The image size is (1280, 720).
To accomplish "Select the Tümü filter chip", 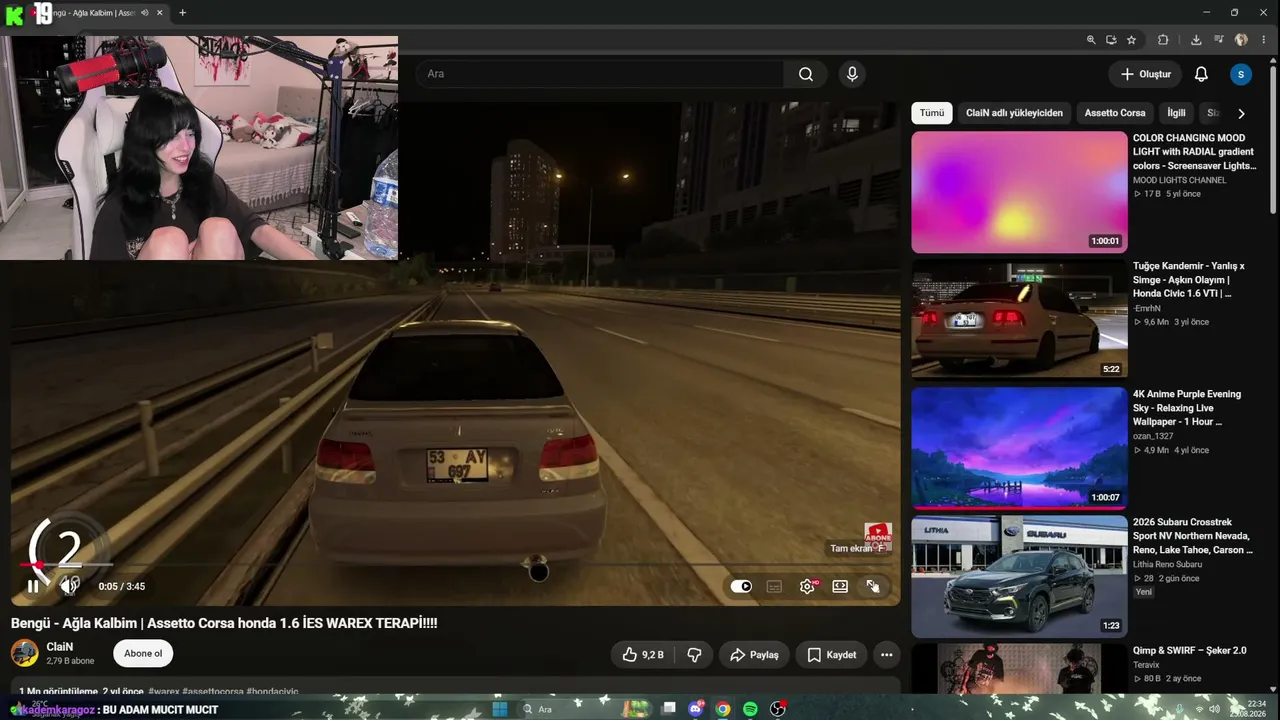I will [932, 113].
